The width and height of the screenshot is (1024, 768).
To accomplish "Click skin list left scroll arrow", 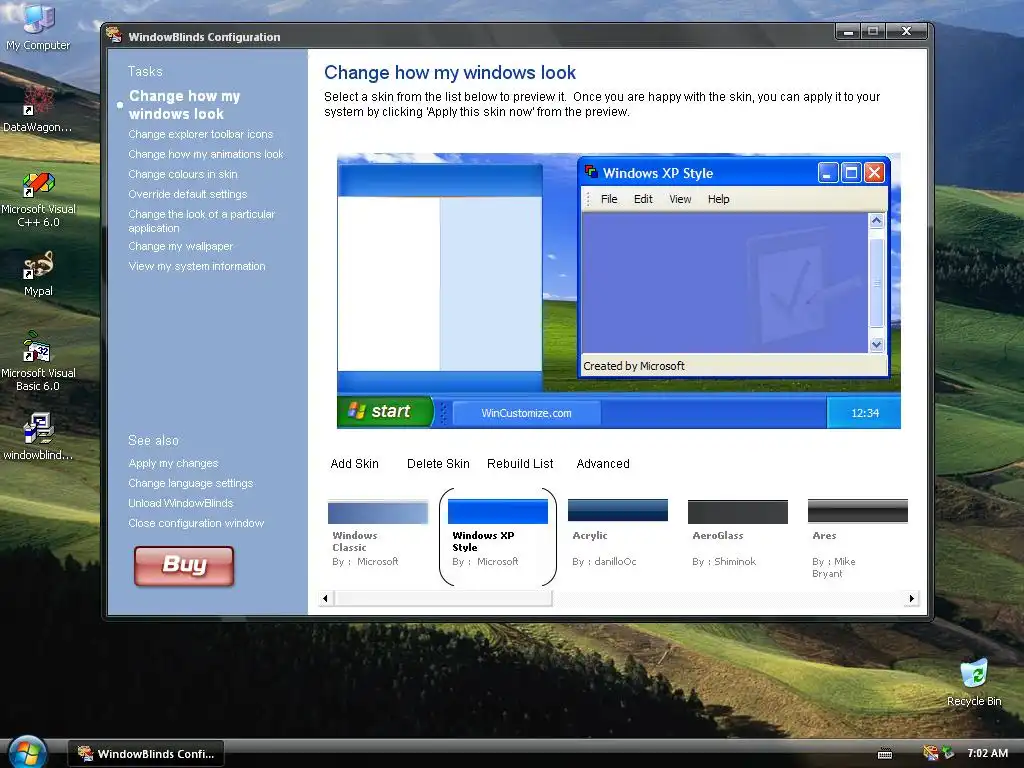I will (x=326, y=598).
